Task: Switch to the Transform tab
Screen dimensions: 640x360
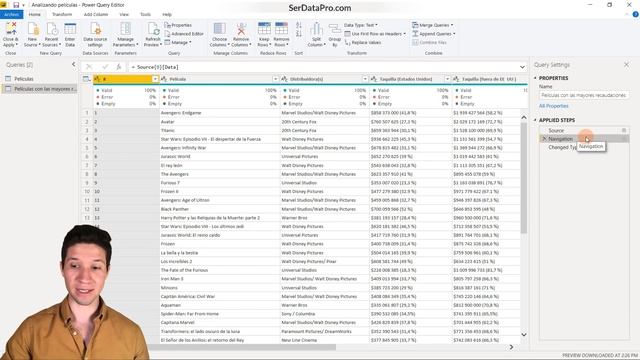Action: [62, 15]
